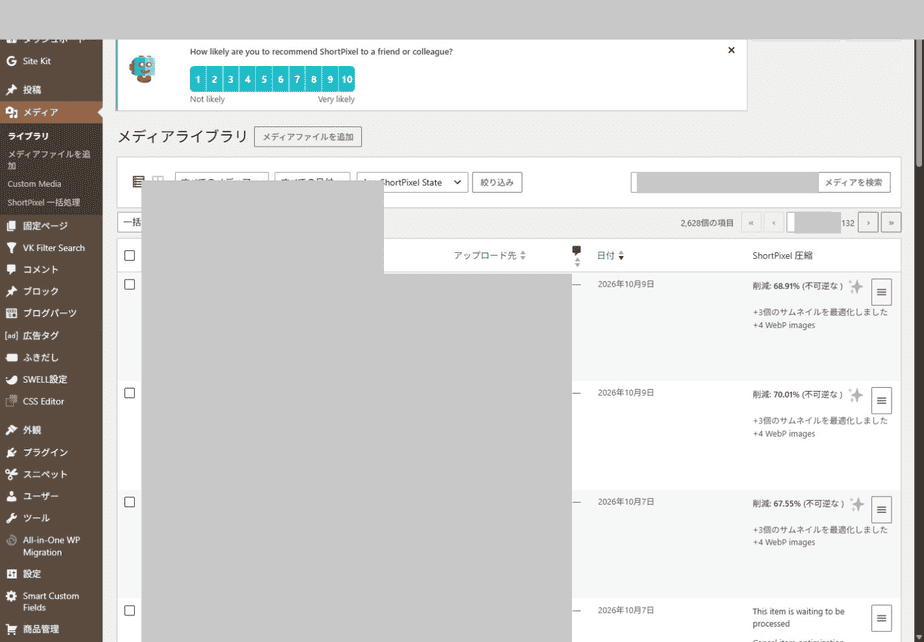
Task: Click メディアファイルを追加 button by title
Action: [x=308, y=137]
